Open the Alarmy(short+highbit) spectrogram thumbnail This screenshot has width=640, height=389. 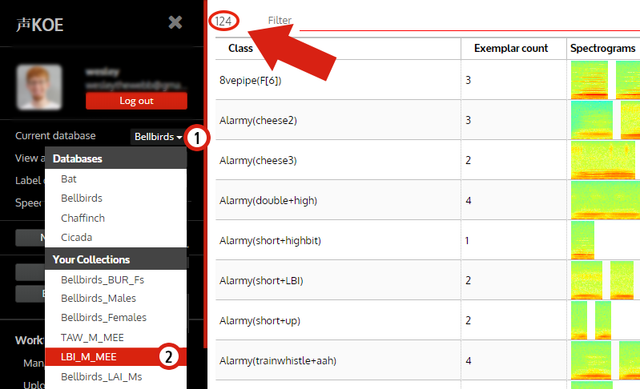[582, 240]
